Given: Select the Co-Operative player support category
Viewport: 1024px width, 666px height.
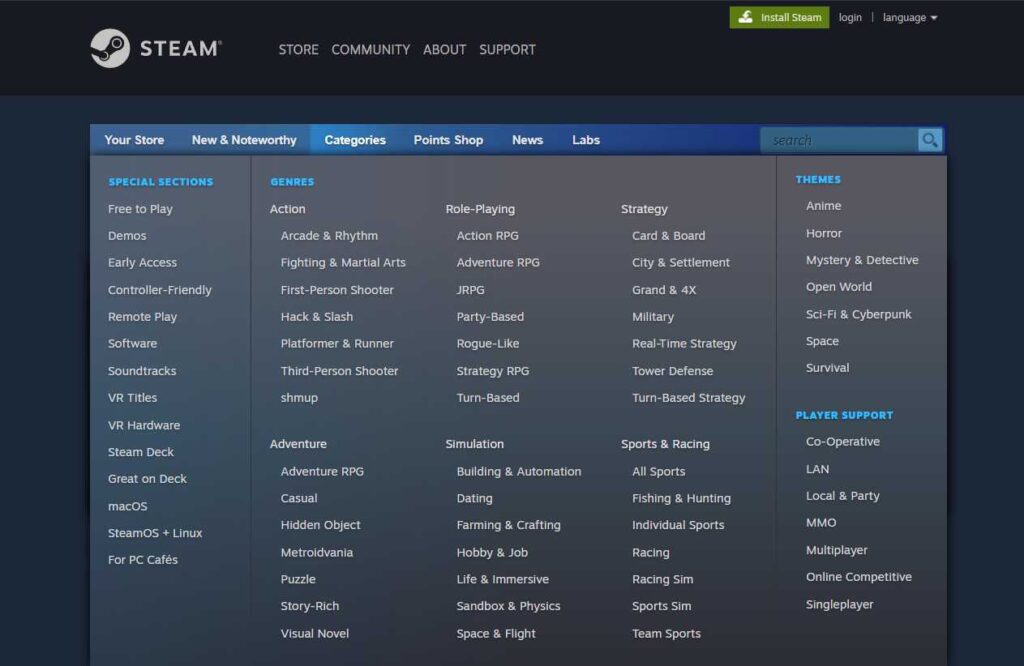Looking at the screenshot, I should point(841,441).
